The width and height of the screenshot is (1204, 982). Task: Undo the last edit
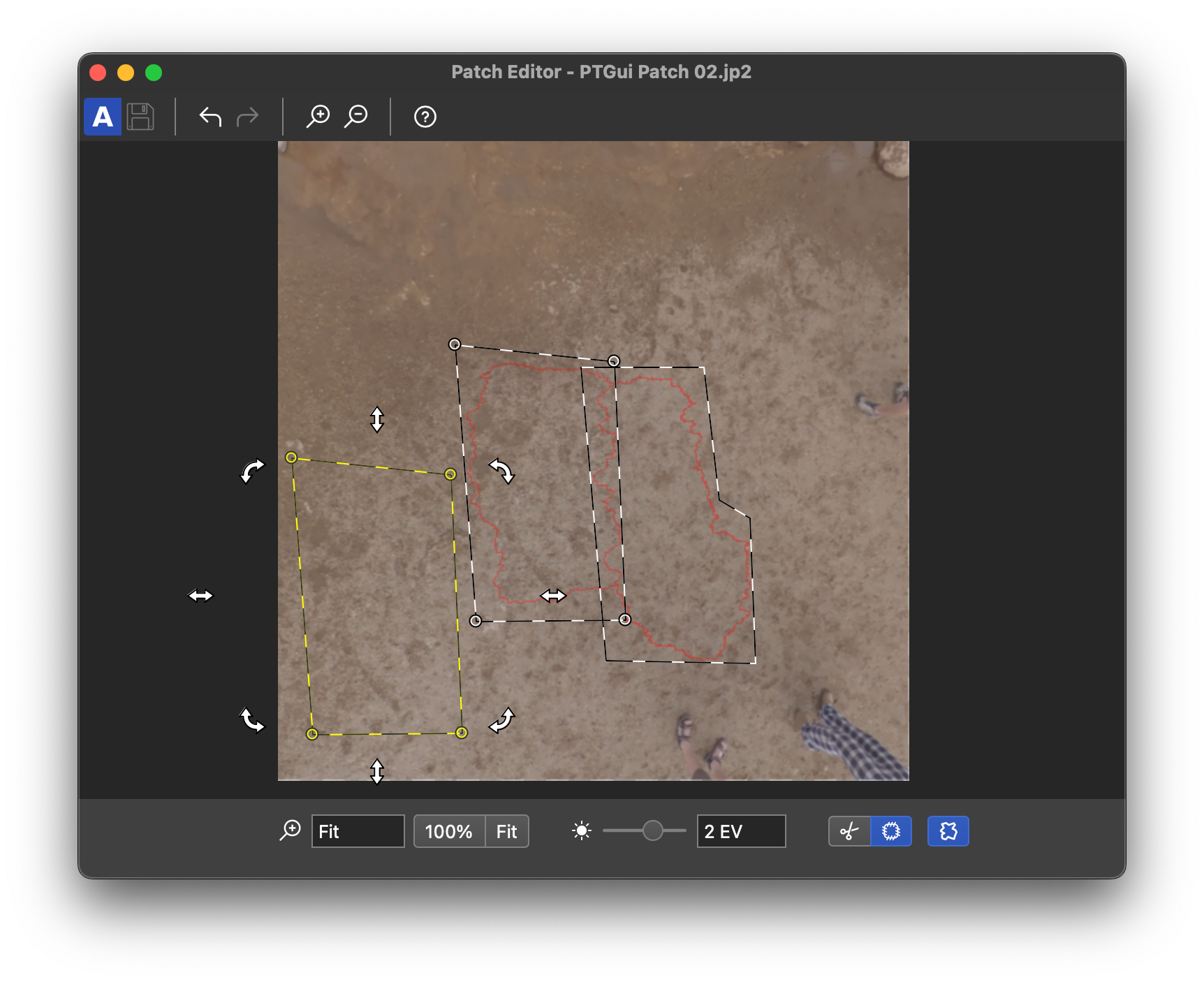[210, 117]
